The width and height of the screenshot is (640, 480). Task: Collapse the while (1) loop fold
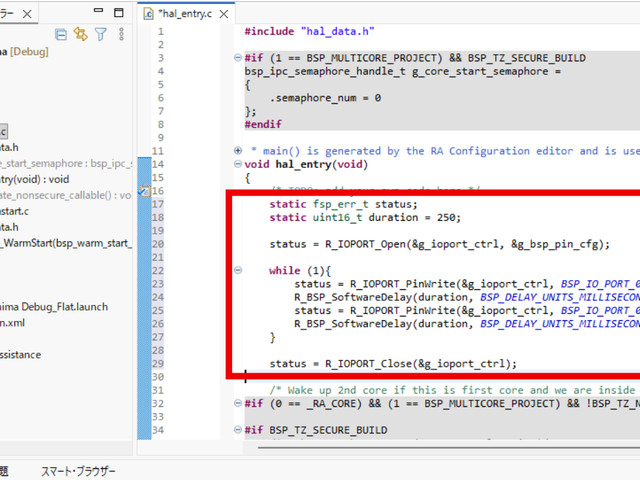(x=238, y=270)
